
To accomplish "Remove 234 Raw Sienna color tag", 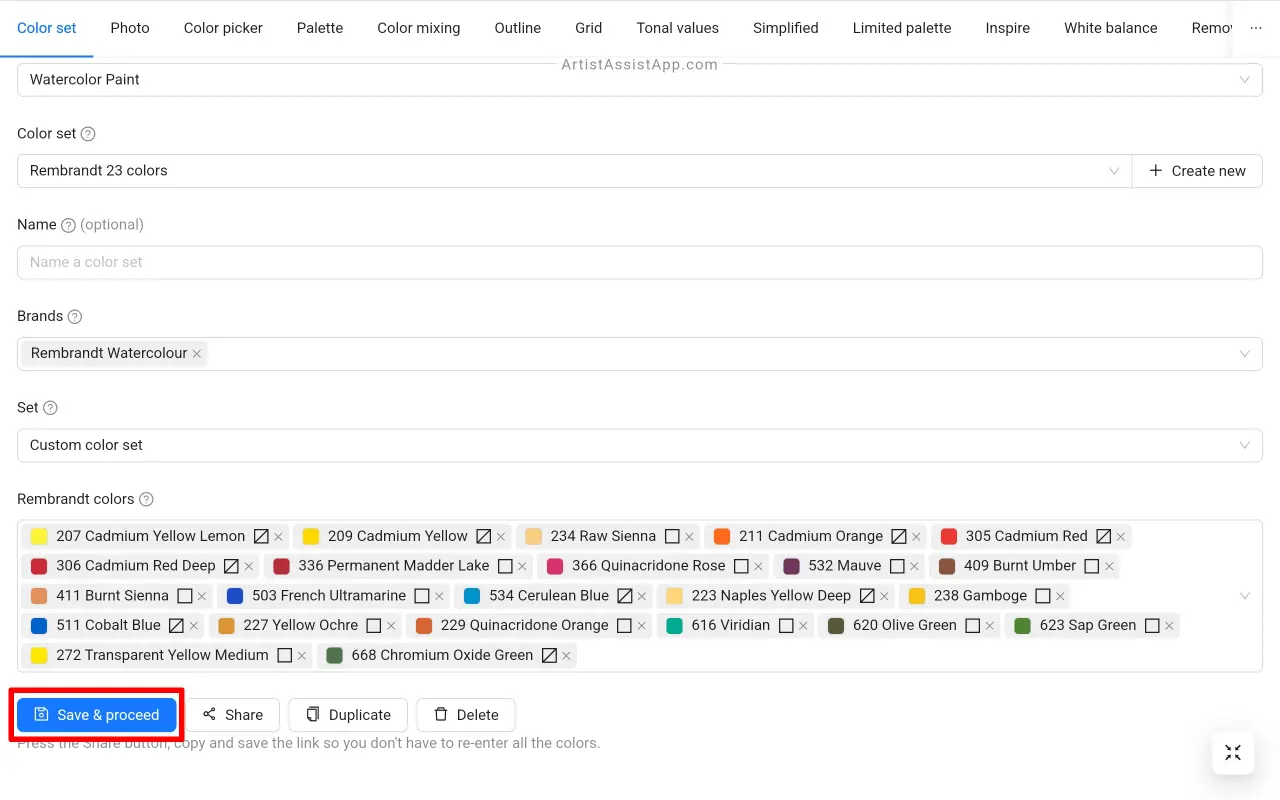I will pos(689,537).
